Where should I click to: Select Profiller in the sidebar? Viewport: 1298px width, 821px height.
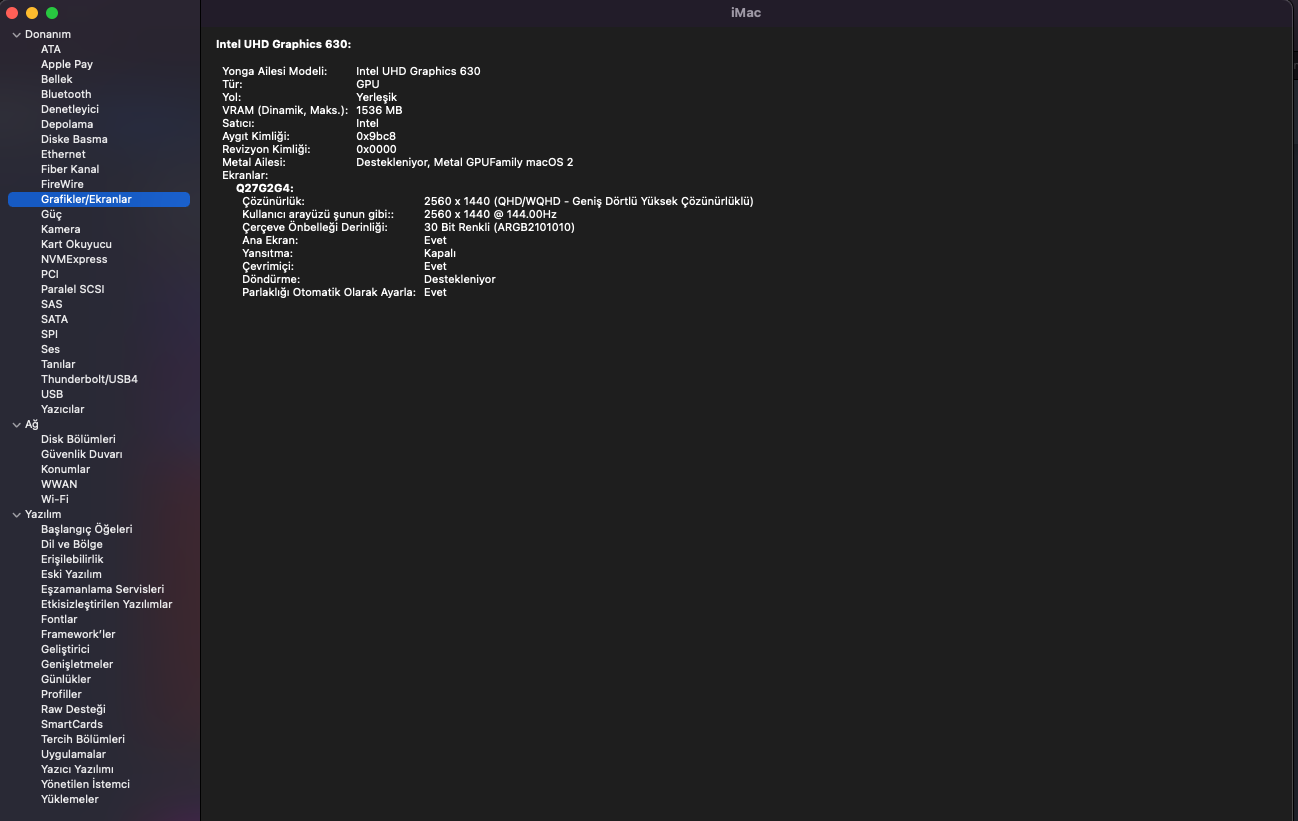(x=61, y=694)
